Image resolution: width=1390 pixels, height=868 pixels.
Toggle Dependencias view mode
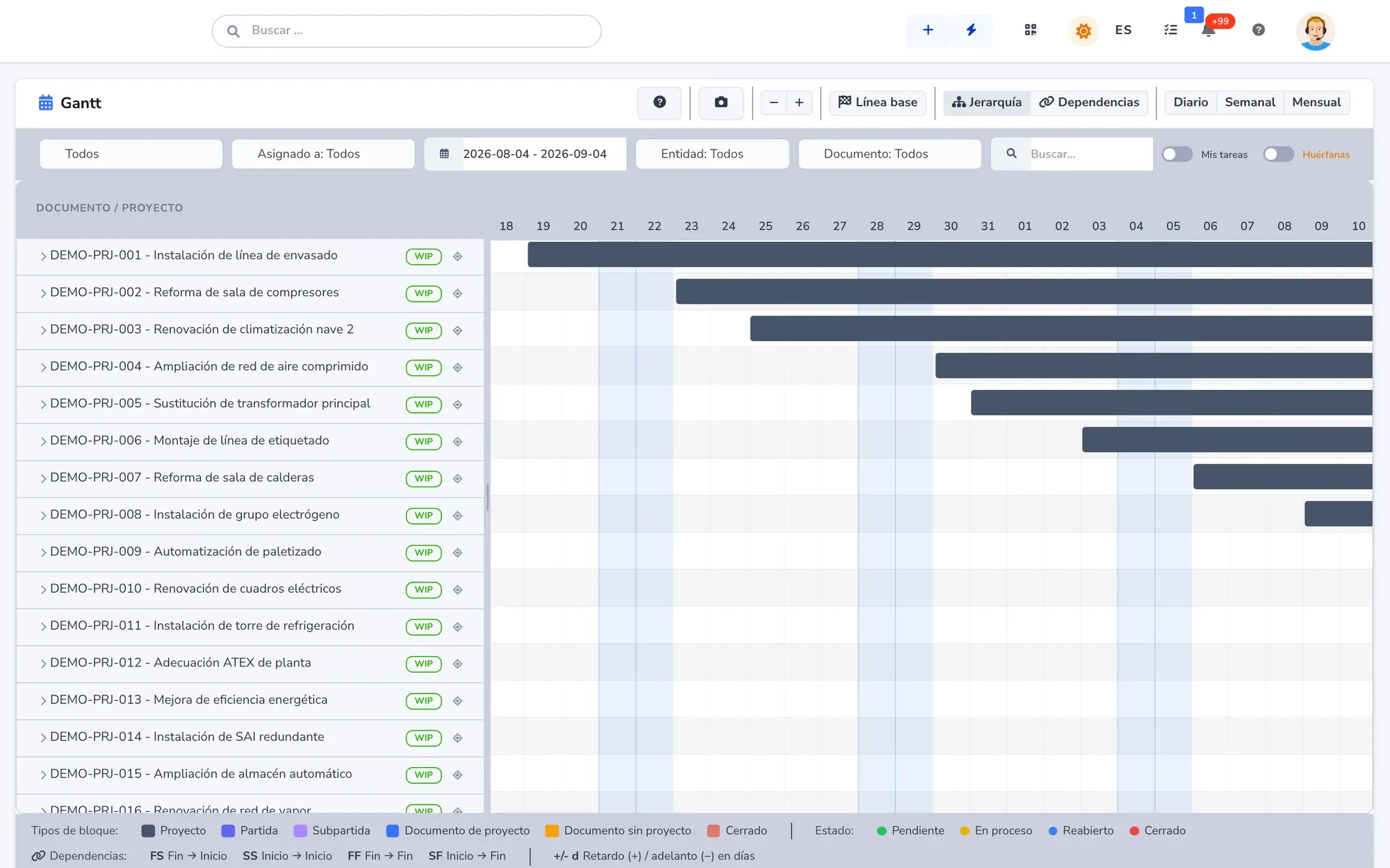[x=1089, y=103]
